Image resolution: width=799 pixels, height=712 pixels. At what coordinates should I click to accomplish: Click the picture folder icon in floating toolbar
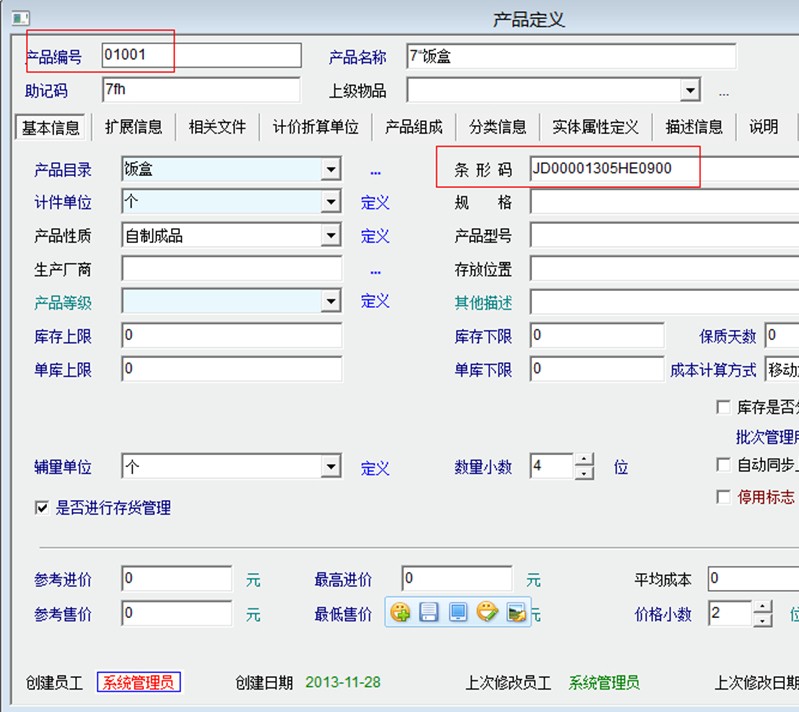pyautogui.click(x=516, y=612)
